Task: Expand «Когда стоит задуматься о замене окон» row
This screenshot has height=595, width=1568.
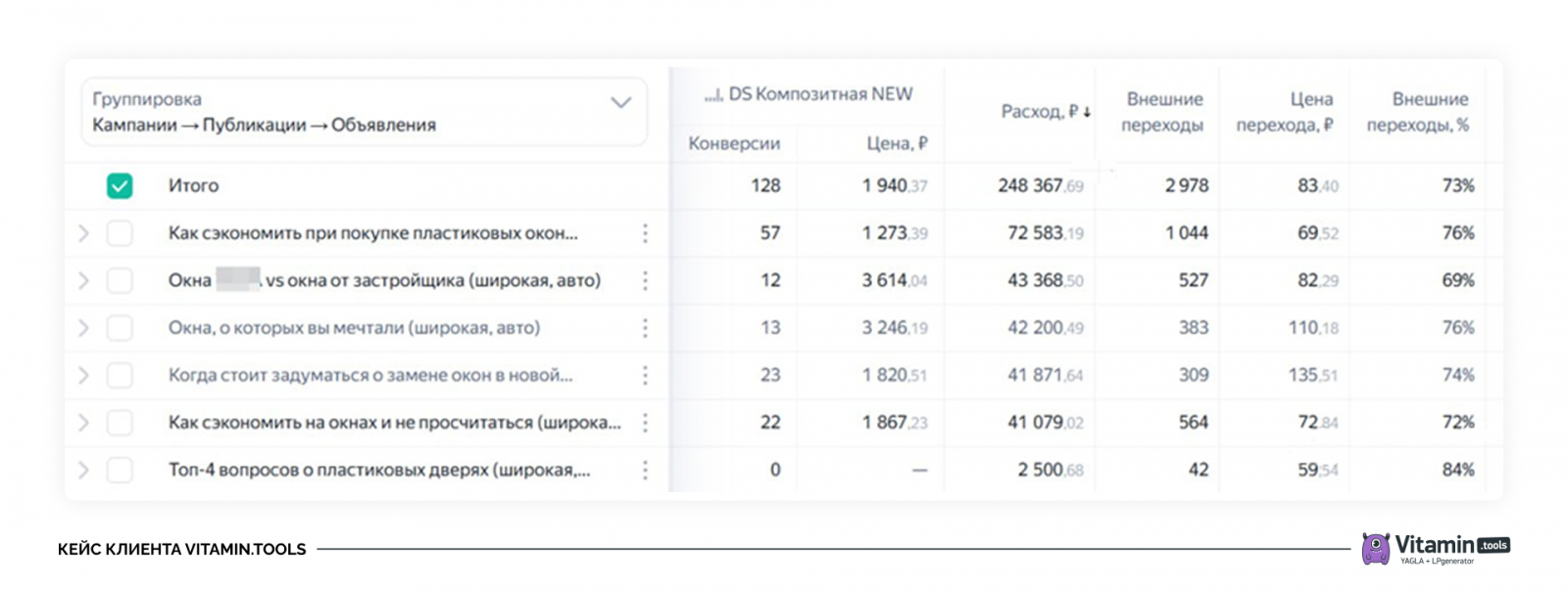Action: (x=83, y=375)
